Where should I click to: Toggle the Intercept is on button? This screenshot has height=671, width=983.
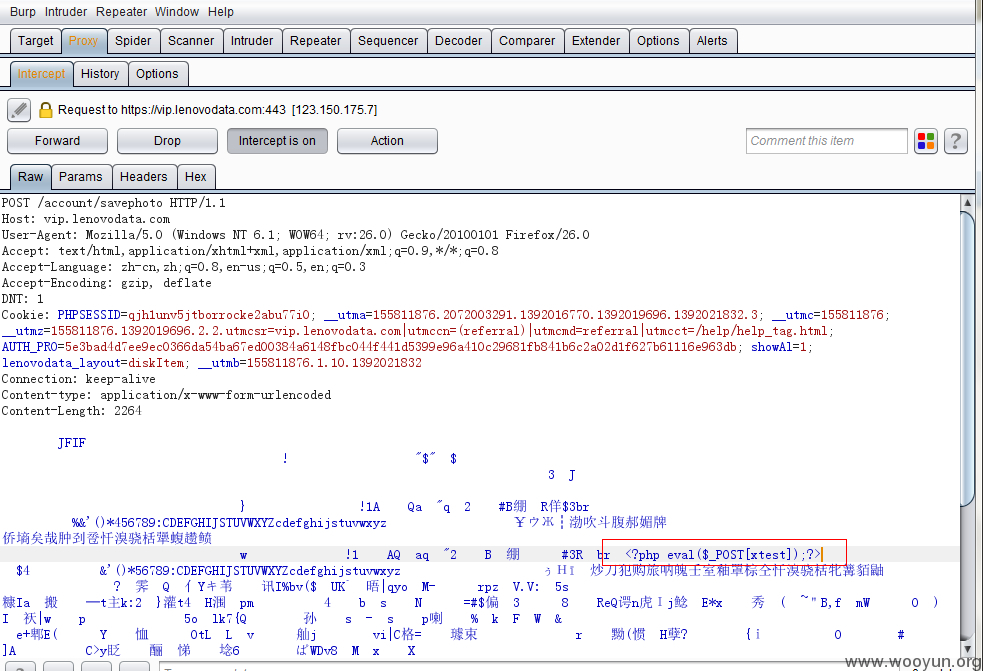click(277, 141)
